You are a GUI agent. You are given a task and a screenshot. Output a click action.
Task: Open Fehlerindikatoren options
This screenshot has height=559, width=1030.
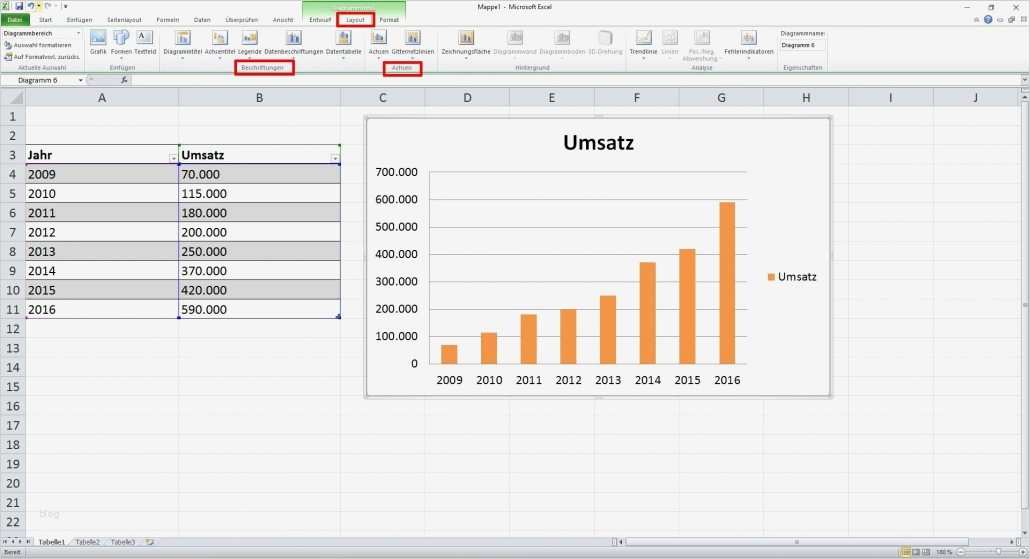749,43
